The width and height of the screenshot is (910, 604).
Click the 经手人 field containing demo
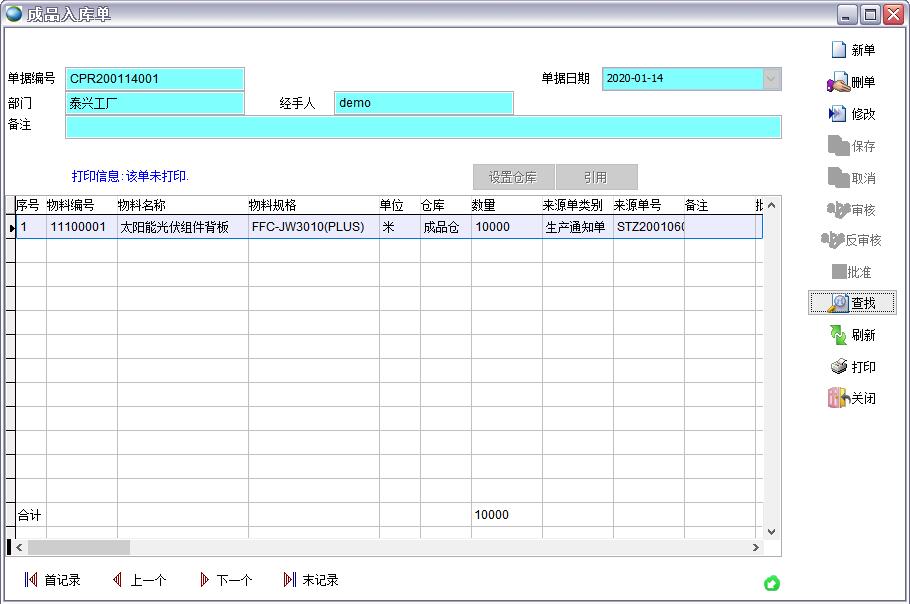pos(423,103)
